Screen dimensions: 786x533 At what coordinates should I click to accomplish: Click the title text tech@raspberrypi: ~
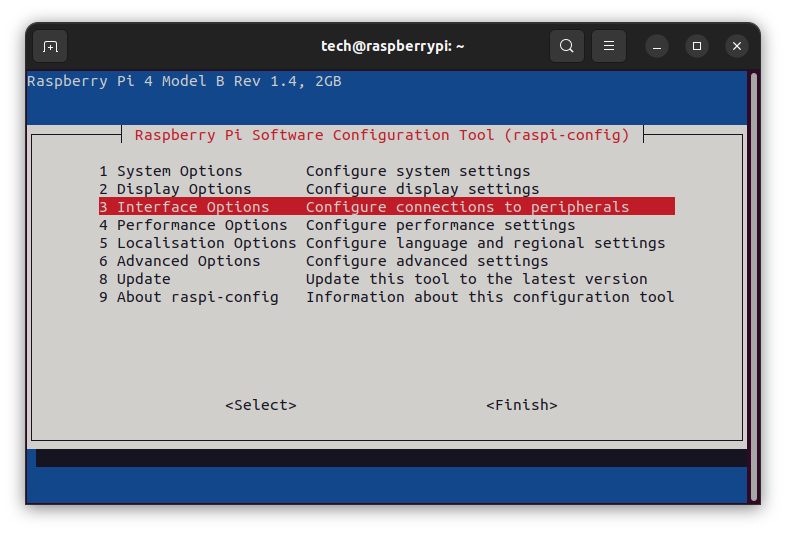[392, 46]
